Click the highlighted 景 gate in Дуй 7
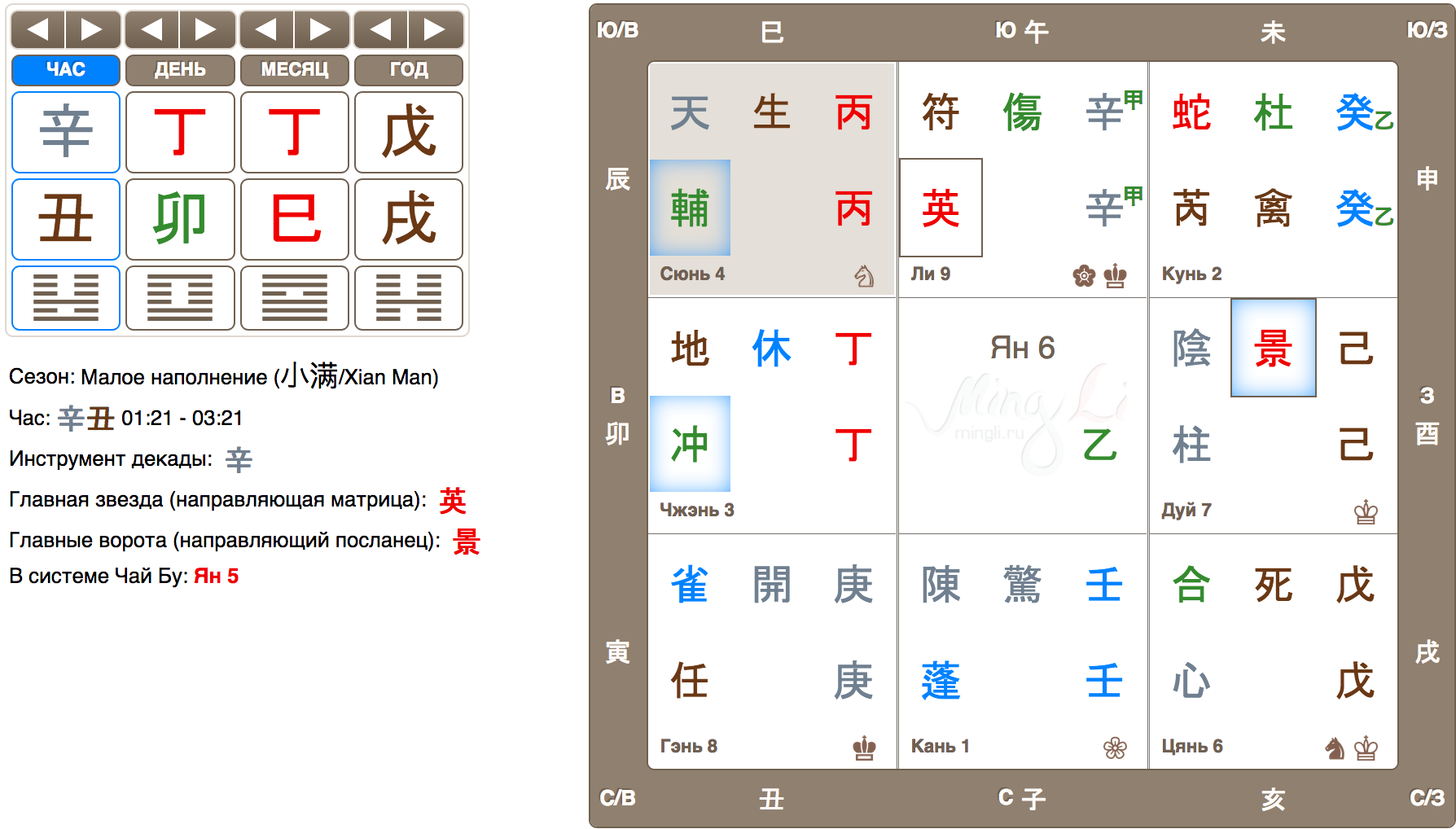Screen dimensions: 1456x829 click(1274, 348)
